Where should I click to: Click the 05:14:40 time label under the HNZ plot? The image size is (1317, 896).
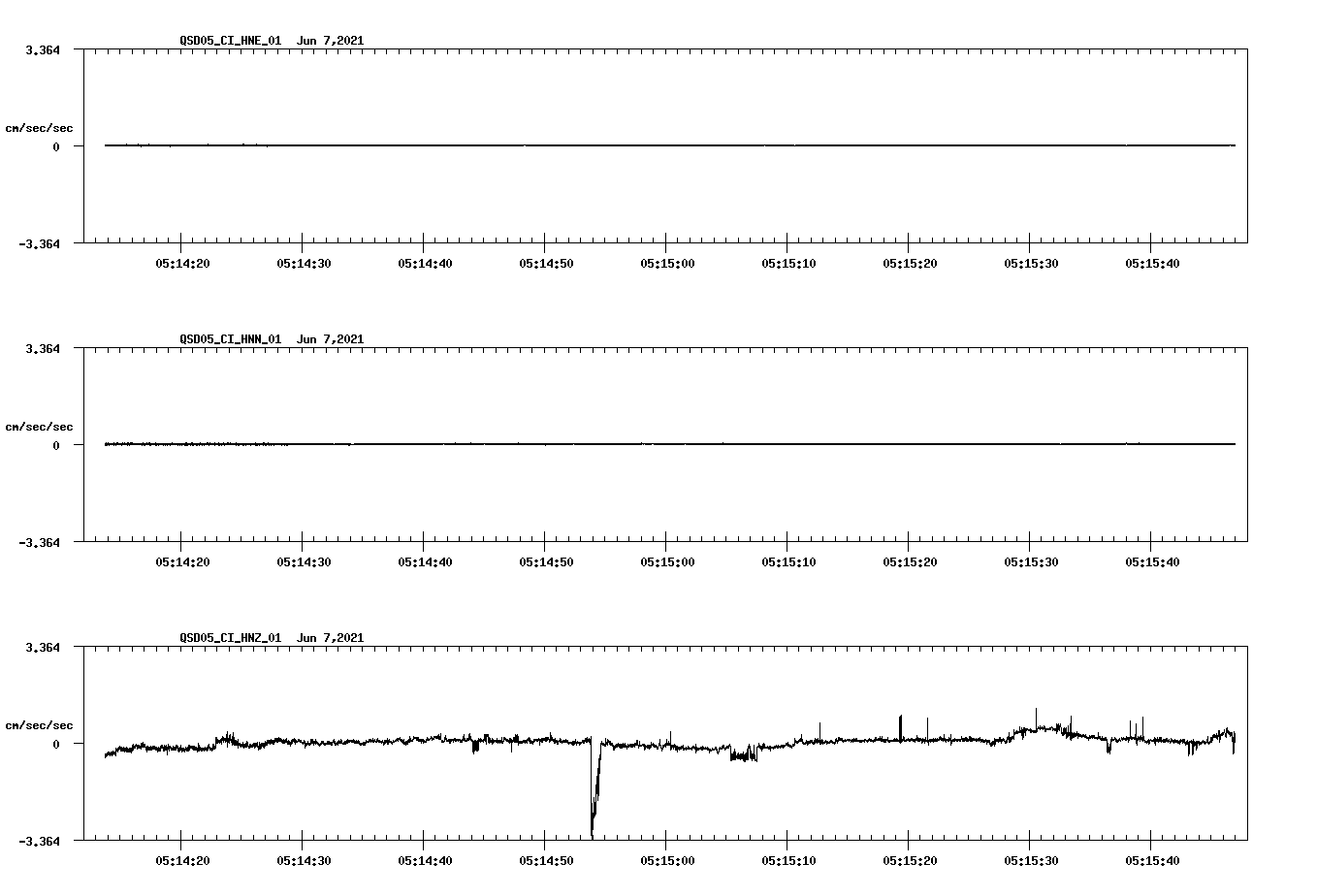pyautogui.click(x=425, y=861)
